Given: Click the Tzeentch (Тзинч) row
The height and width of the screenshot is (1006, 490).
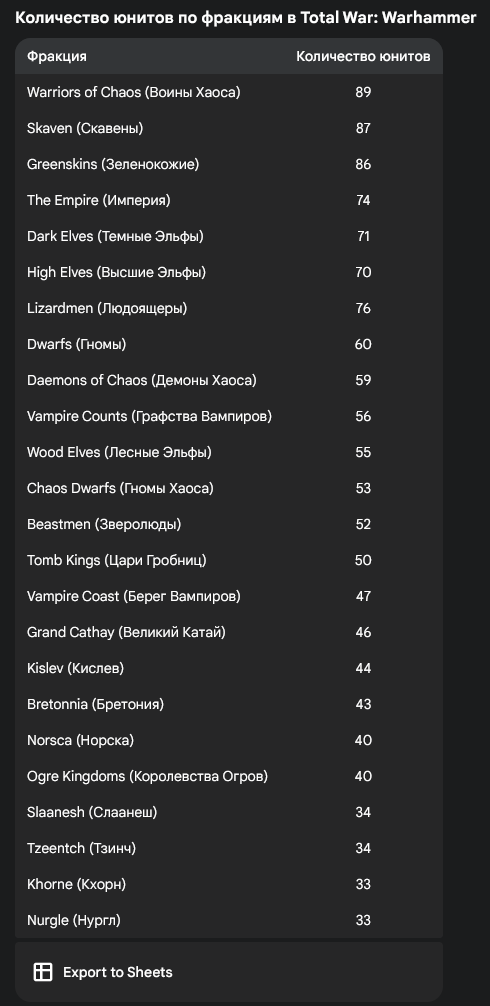Looking at the screenshot, I should [x=229, y=848].
